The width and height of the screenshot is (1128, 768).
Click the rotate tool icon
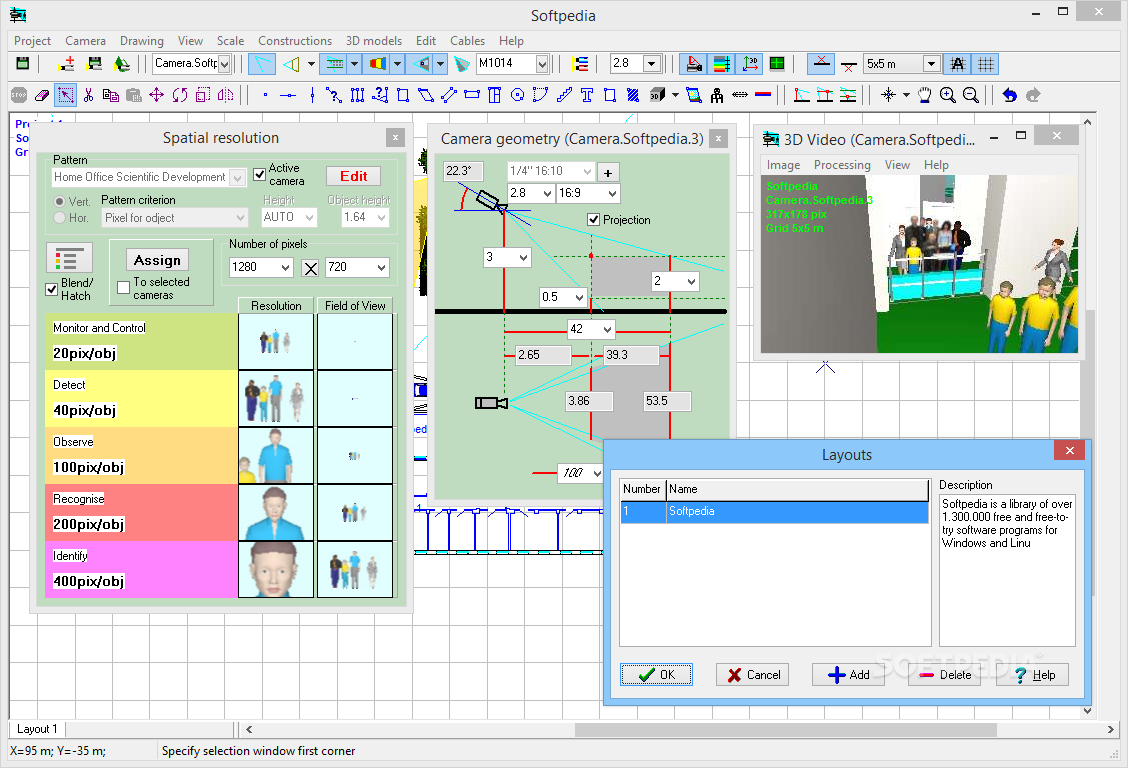click(180, 95)
